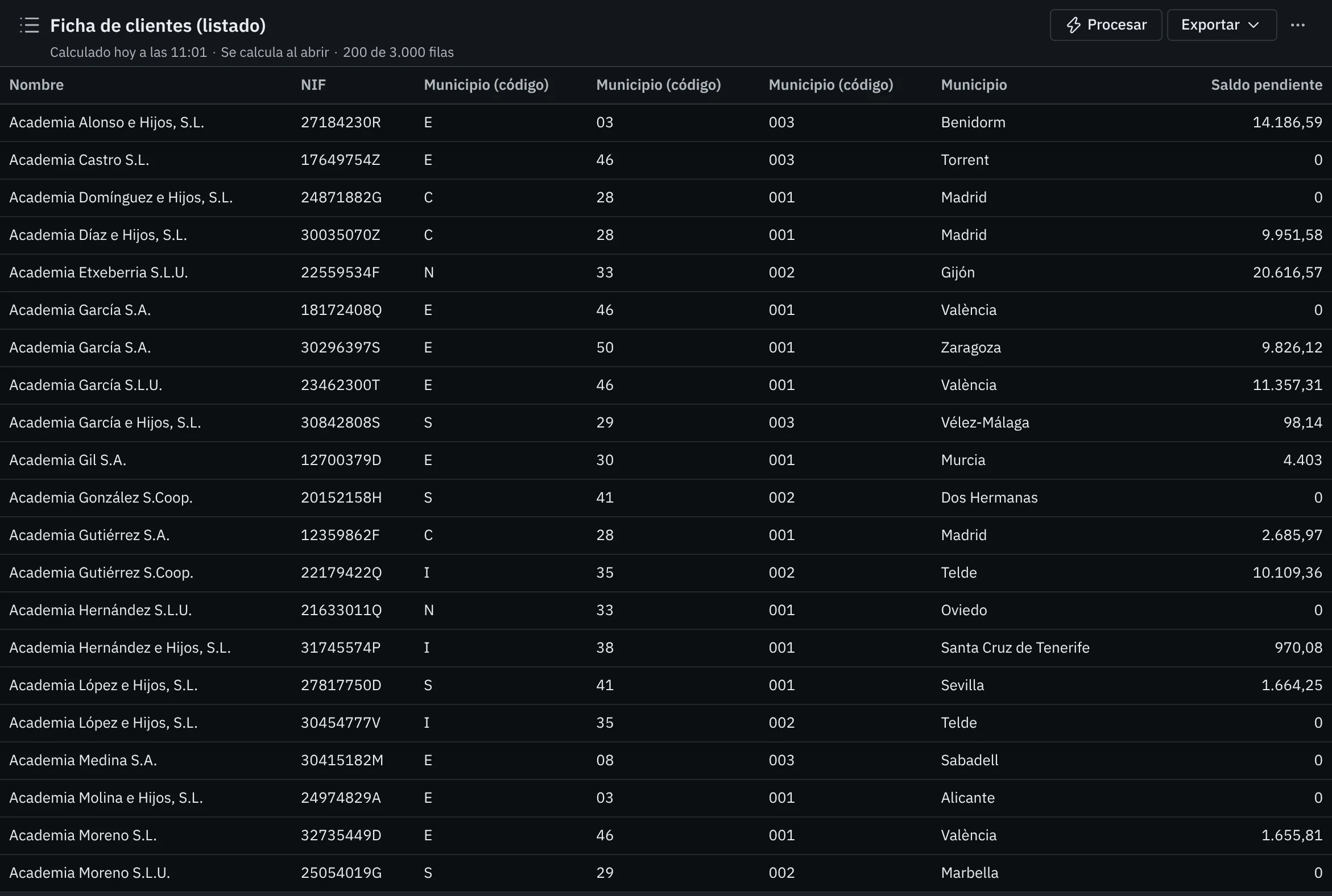1332x896 pixels.
Task: Click the Academia Medina S.A. row
Action: coord(666,760)
